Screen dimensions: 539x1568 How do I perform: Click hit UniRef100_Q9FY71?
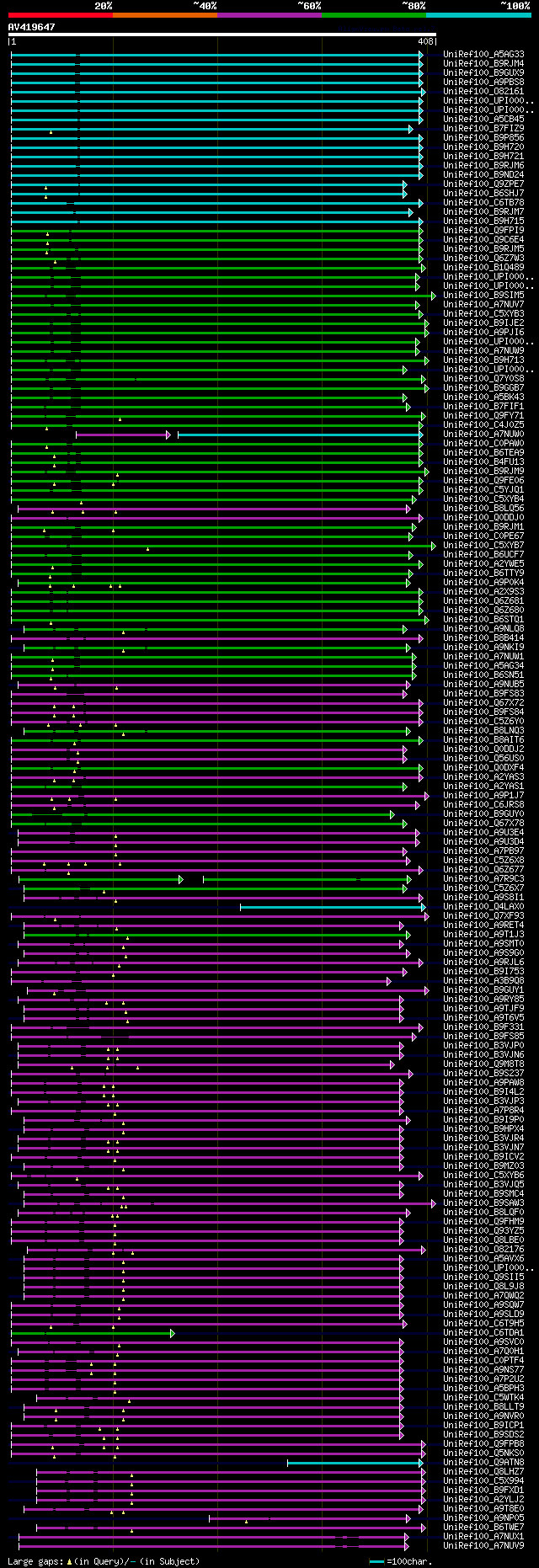pyautogui.click(x=483, y=416)
